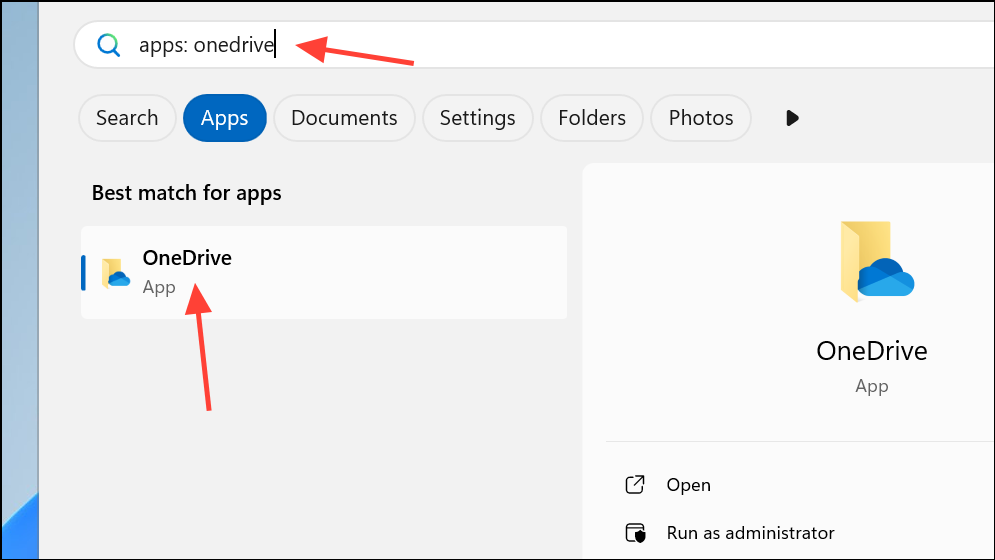The height and width of the screenshot is (560, 995).
Task: Select the Search filter tab
Action: click(127, 118)
